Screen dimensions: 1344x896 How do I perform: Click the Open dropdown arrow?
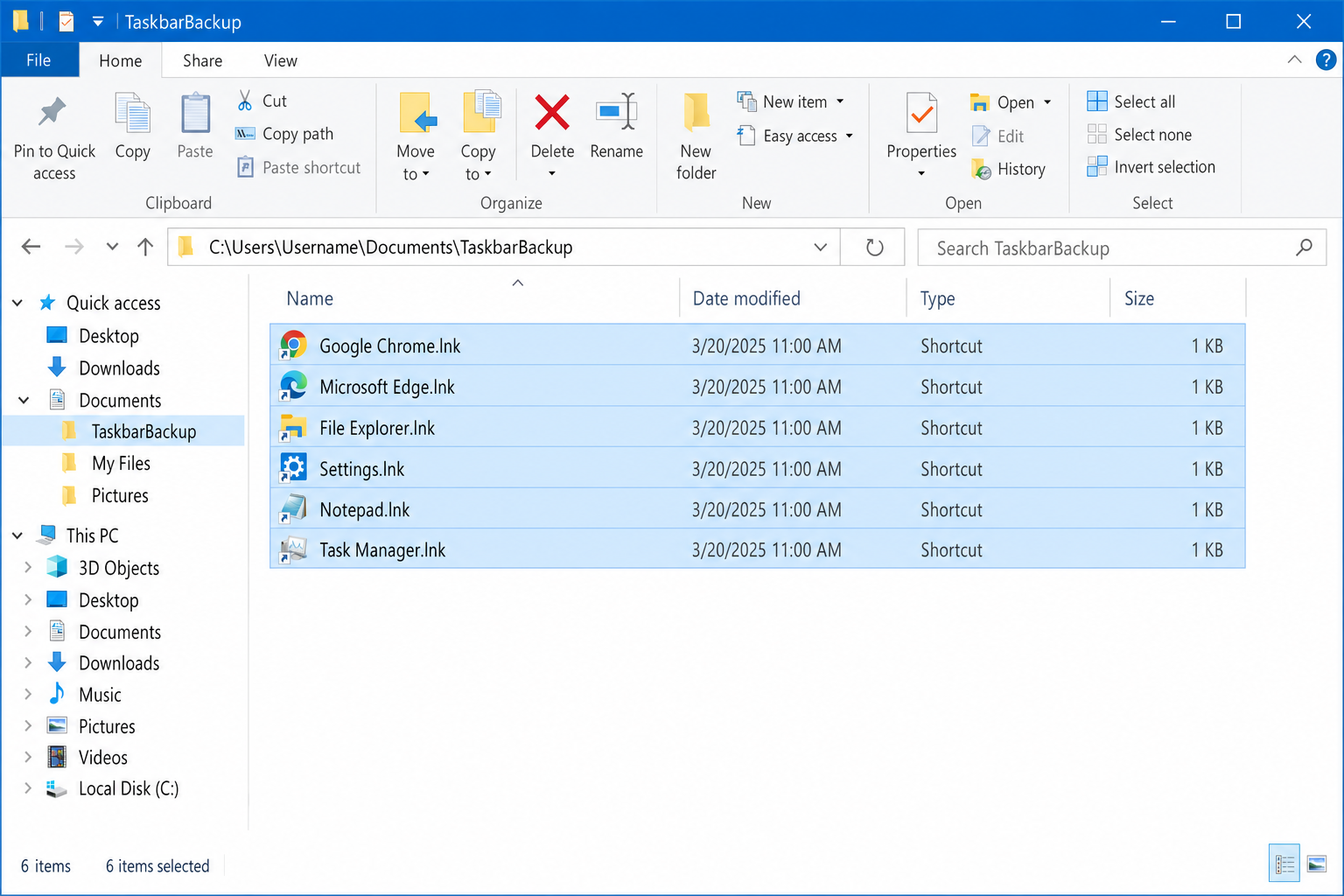tap(1047, 102)
